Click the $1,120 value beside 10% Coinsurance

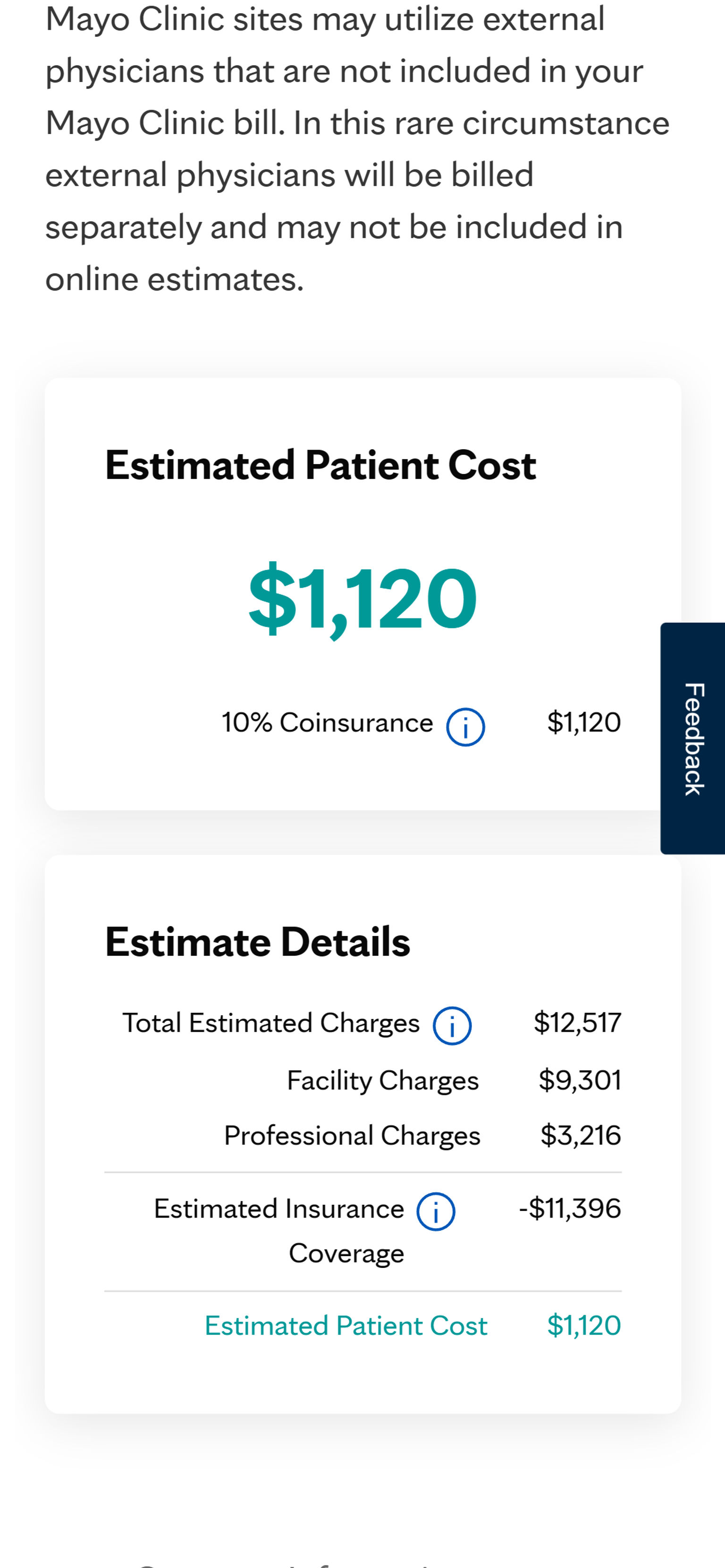click(584, 723)
